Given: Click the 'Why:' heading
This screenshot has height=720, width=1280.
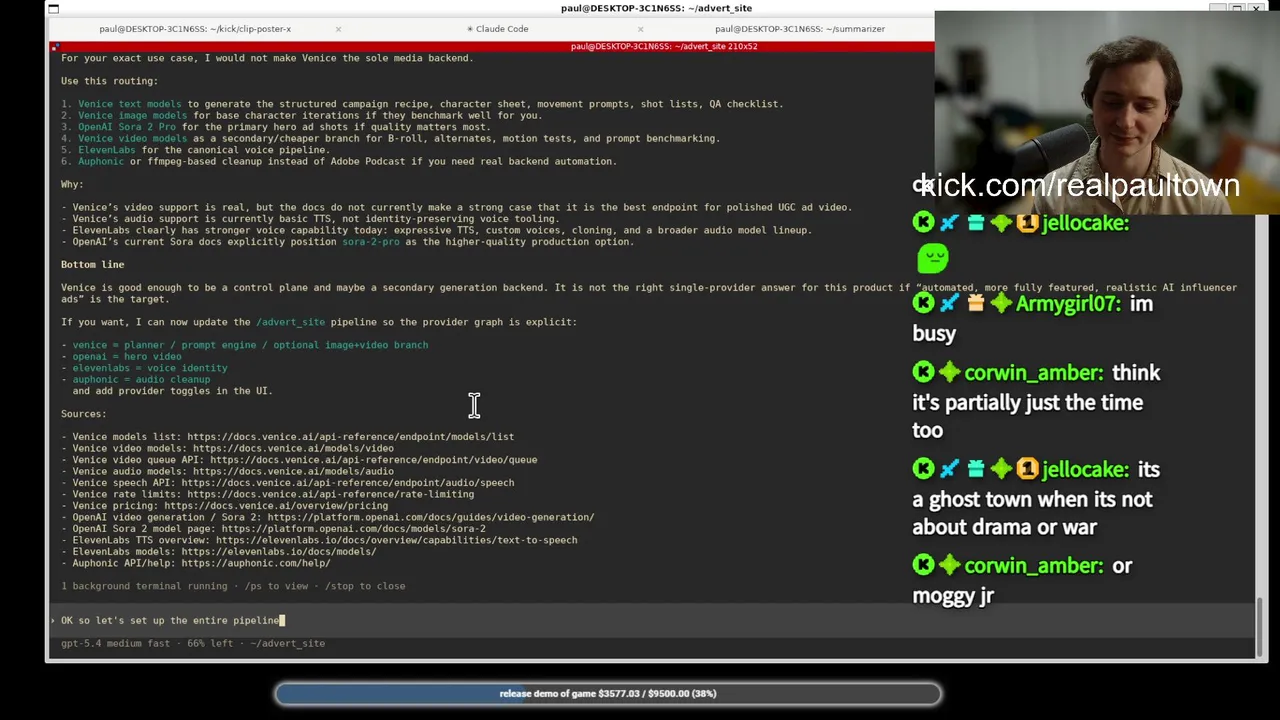Looking at the screenshot, I should 72,184.
